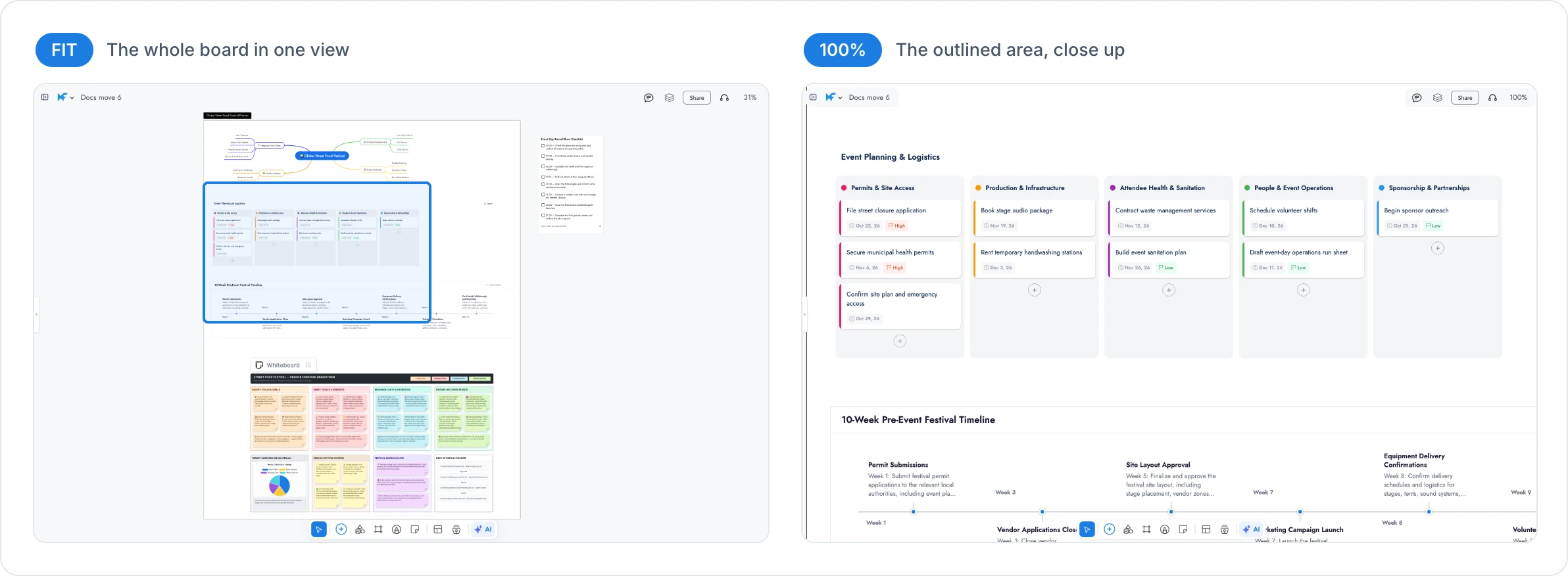Tick the 21:00 final grounds sweep checkbox
Viewport: 1568px width, 576px height.
pos(543,215)
